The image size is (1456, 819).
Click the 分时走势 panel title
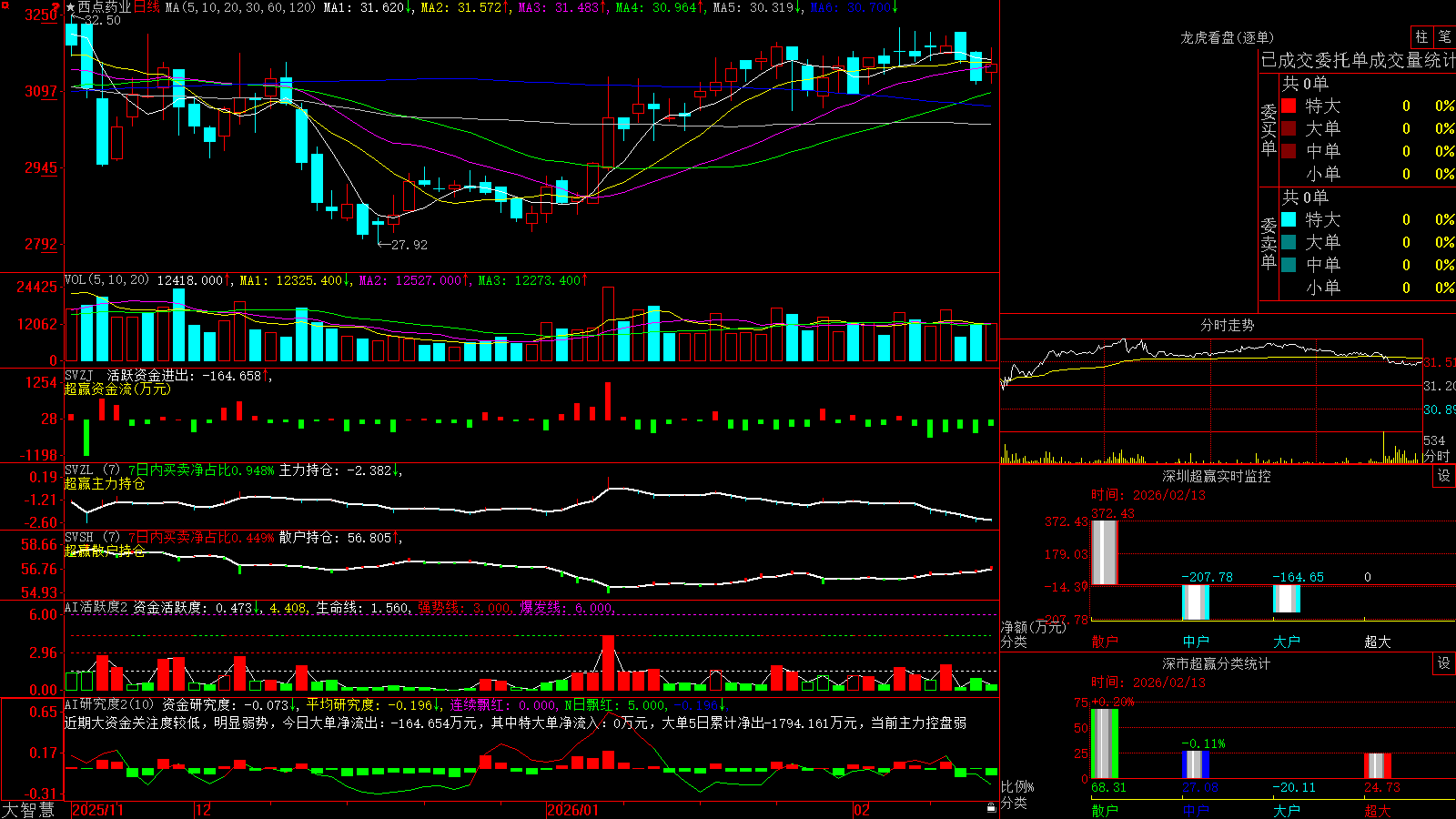pyautogui.click(x=1227, y=325)
